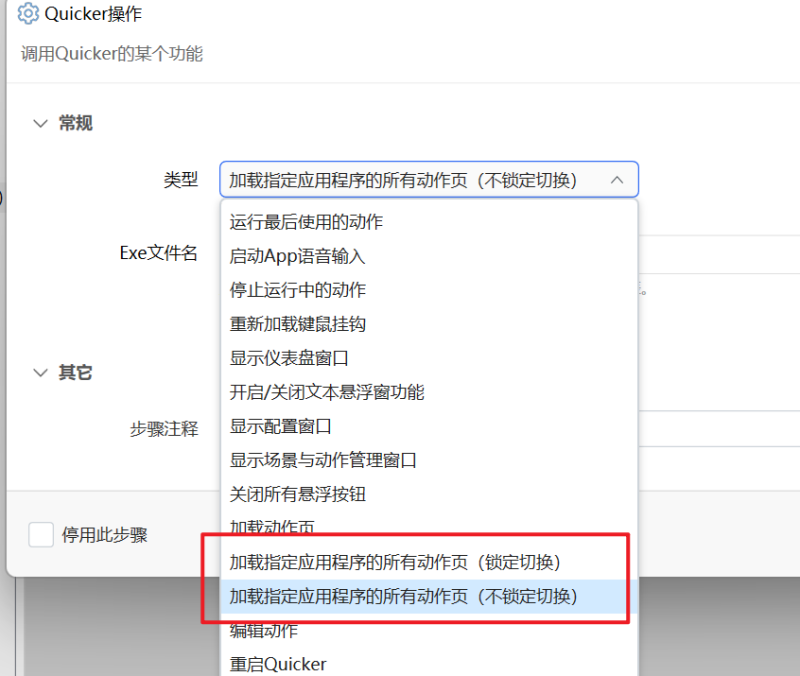Choose 显示仪表盘窗口 option
The width and height of the screenshot is (800, 676).
[429, 358]
